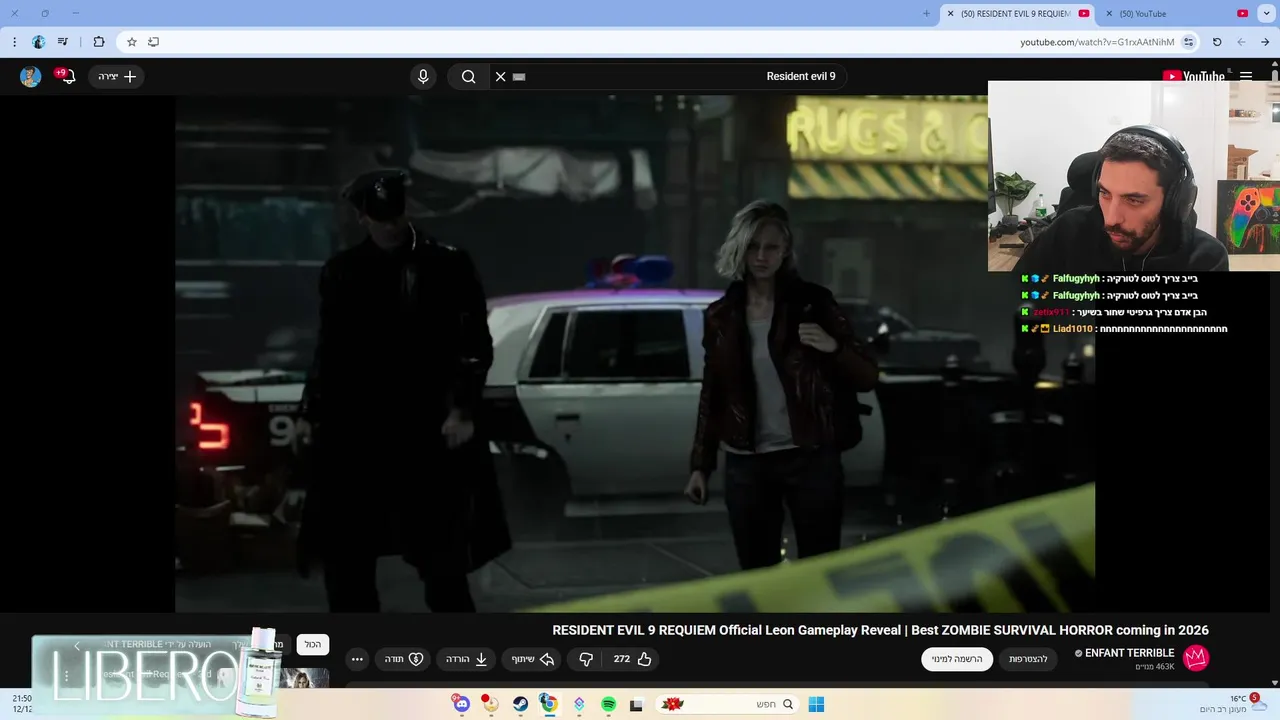This screenshot has height=720, width=1280.
Task: Open the ENFANT TERRIBLE channel name link
Action: (1129, 653)
